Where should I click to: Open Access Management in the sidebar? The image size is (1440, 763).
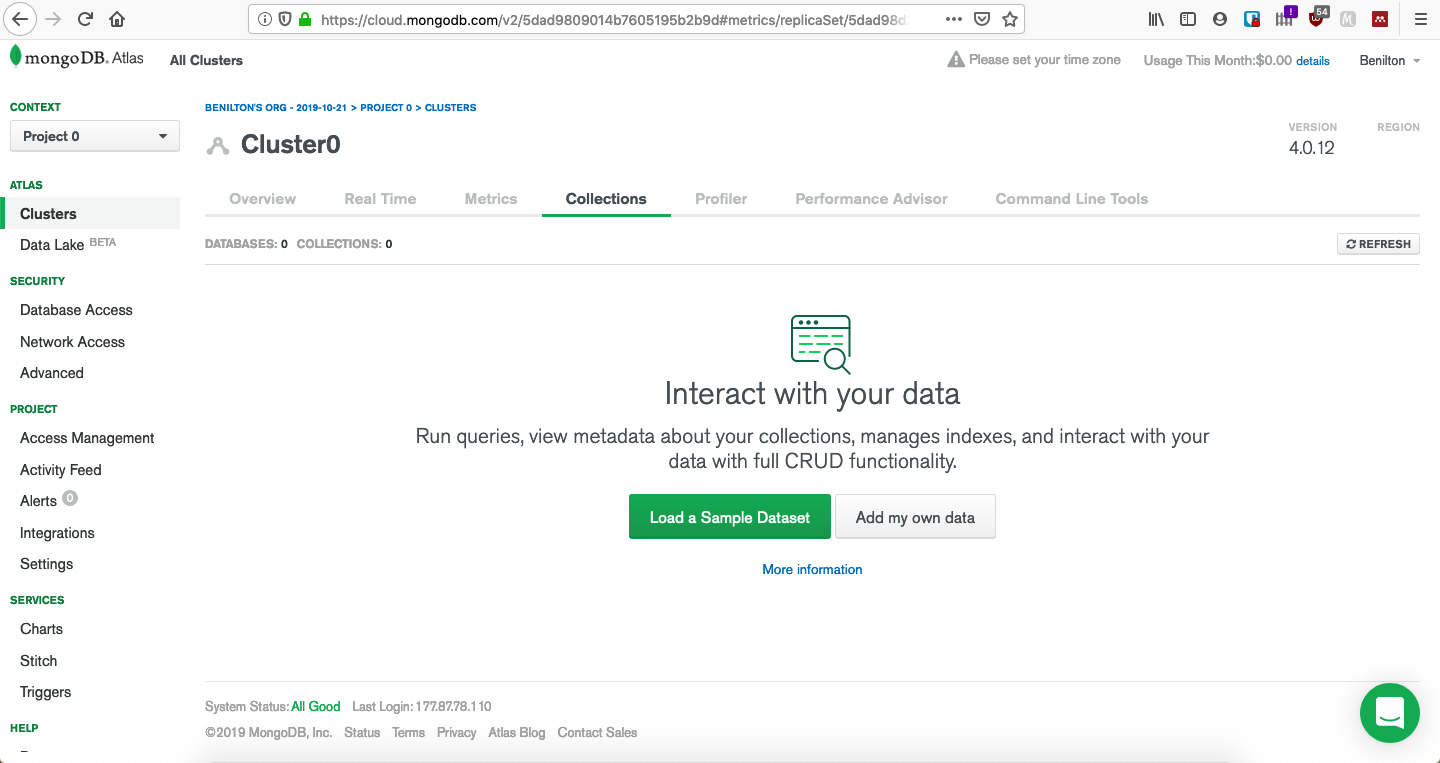pos(87,438)
